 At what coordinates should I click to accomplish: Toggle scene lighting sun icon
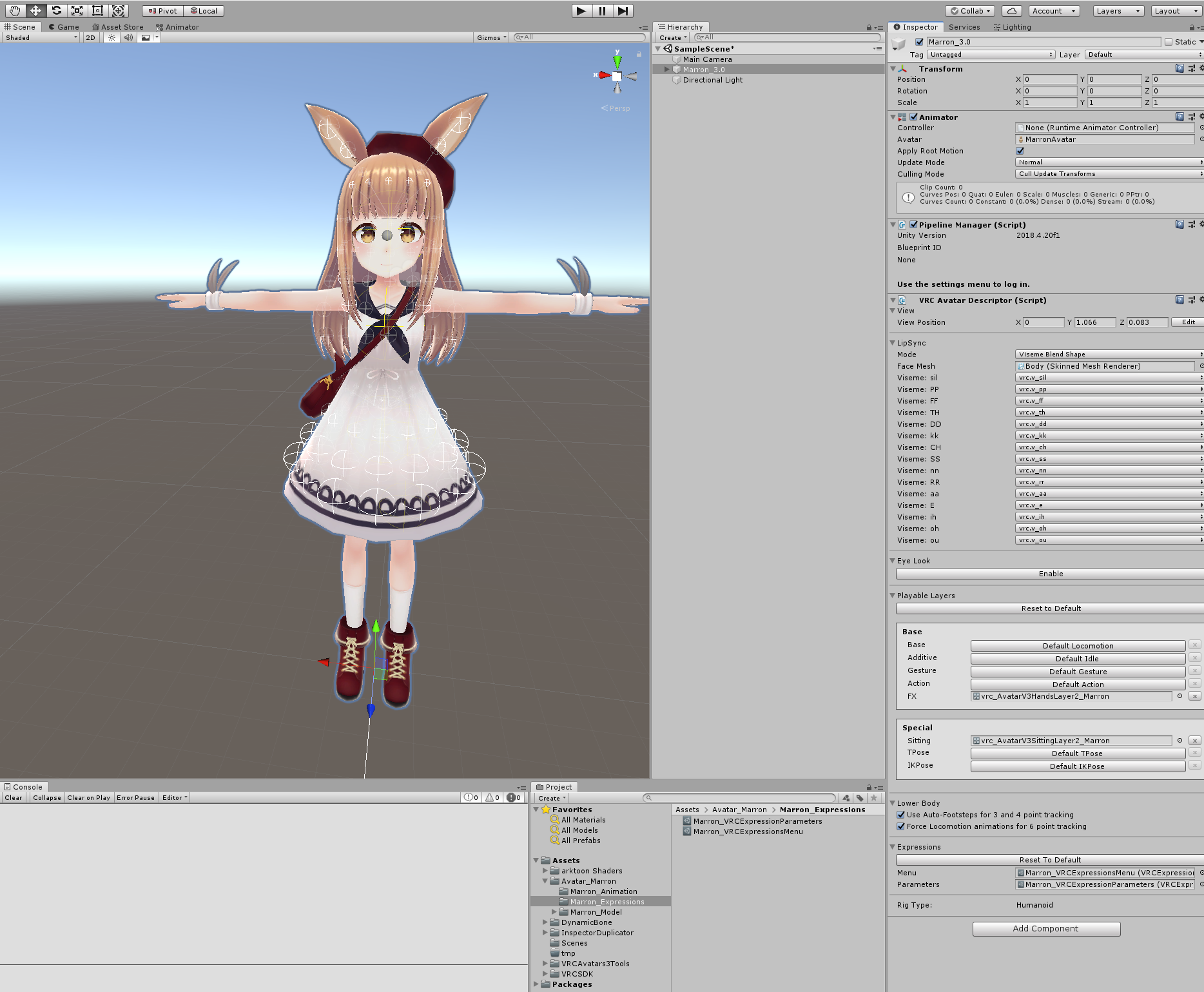pos(112,38)
